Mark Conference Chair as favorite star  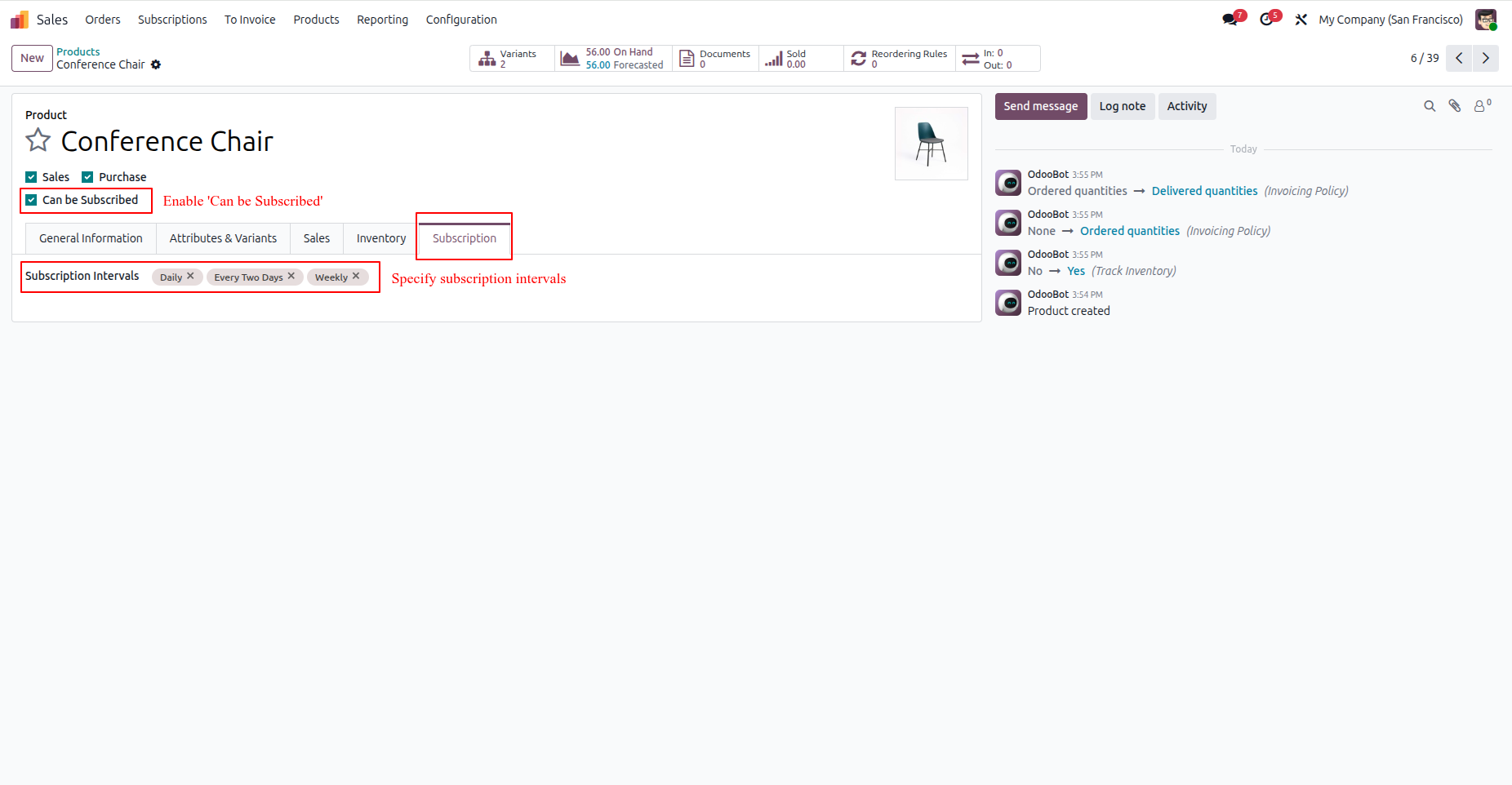pos(38,140)
